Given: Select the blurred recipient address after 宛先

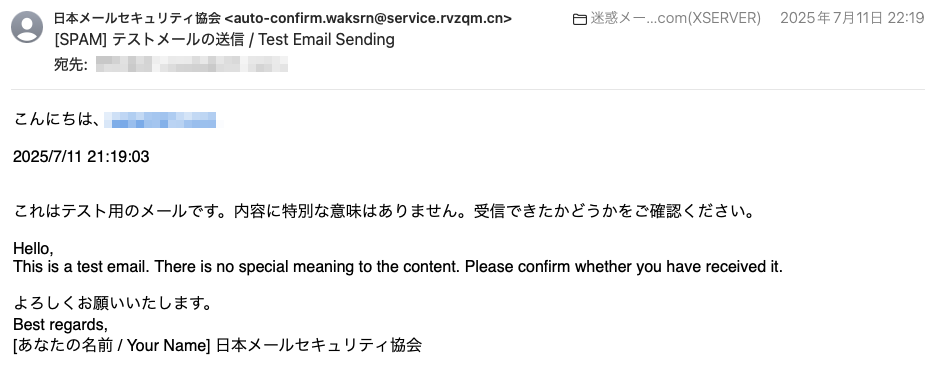Looking at the screenshot, I should click(x=192, y=64).
